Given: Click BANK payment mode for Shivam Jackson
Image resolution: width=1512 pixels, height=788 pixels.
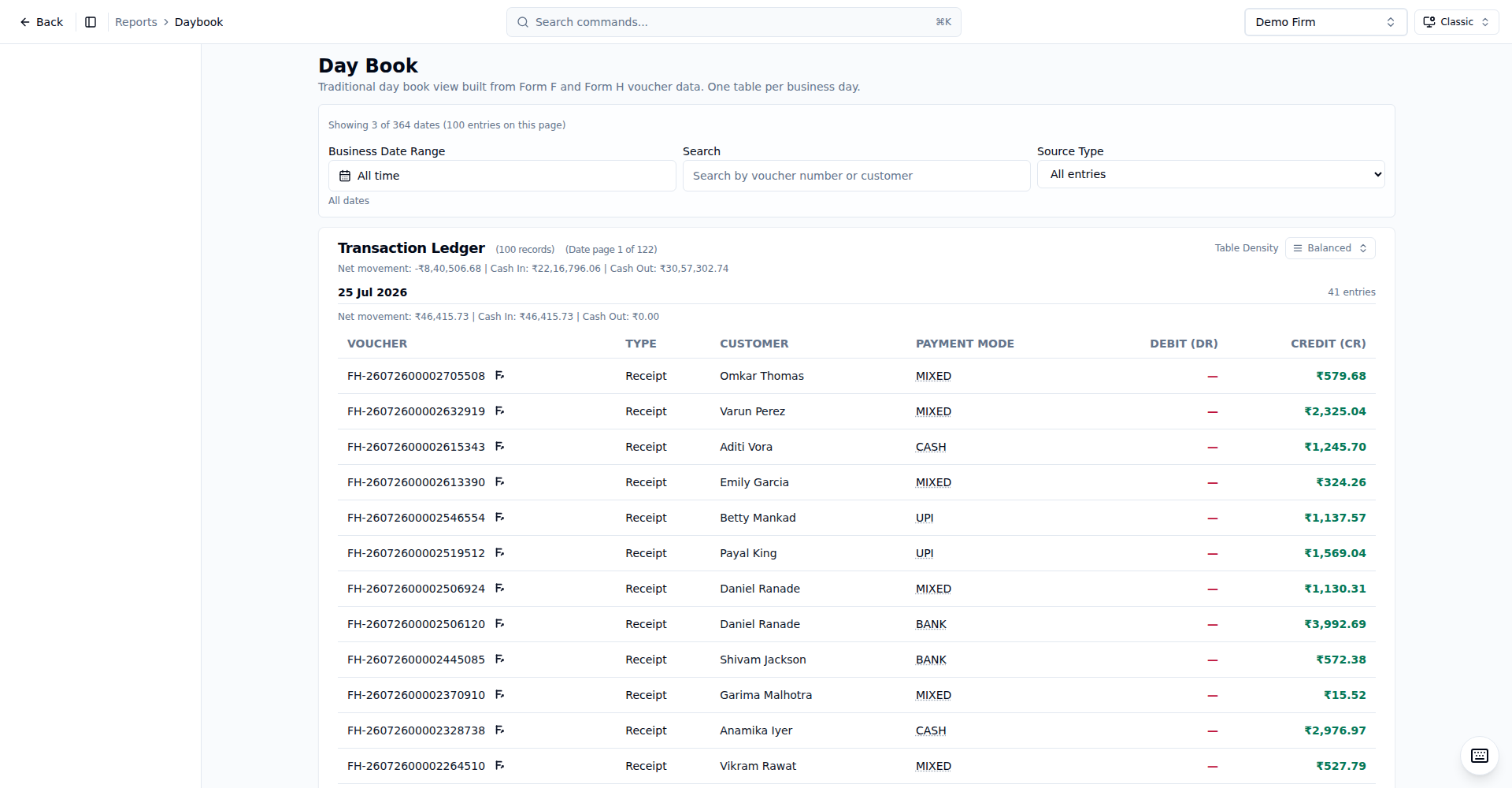Looking at the screenshot, I should 931,660.
